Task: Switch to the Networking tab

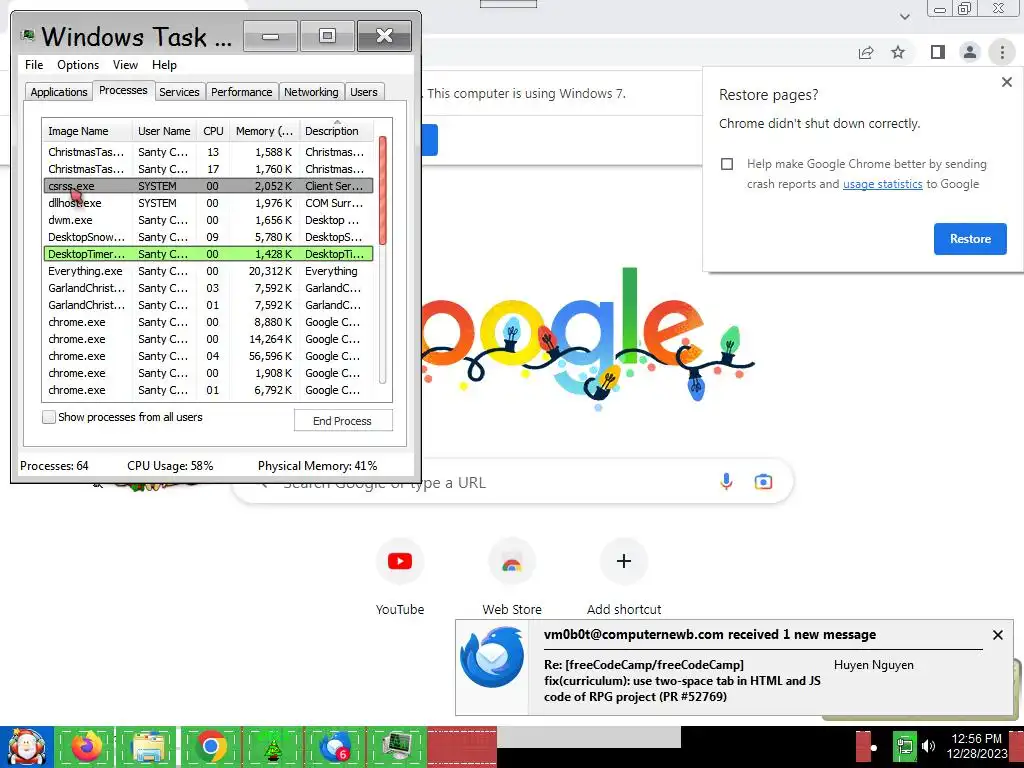Action: click(x=311, y=92)
